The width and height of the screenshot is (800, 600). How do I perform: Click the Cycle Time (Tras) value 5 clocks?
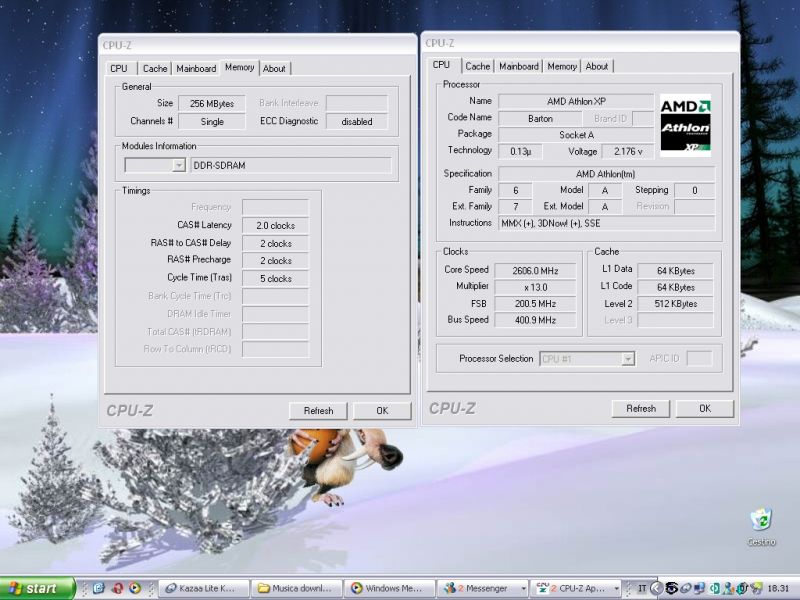[x=276, y=279]
